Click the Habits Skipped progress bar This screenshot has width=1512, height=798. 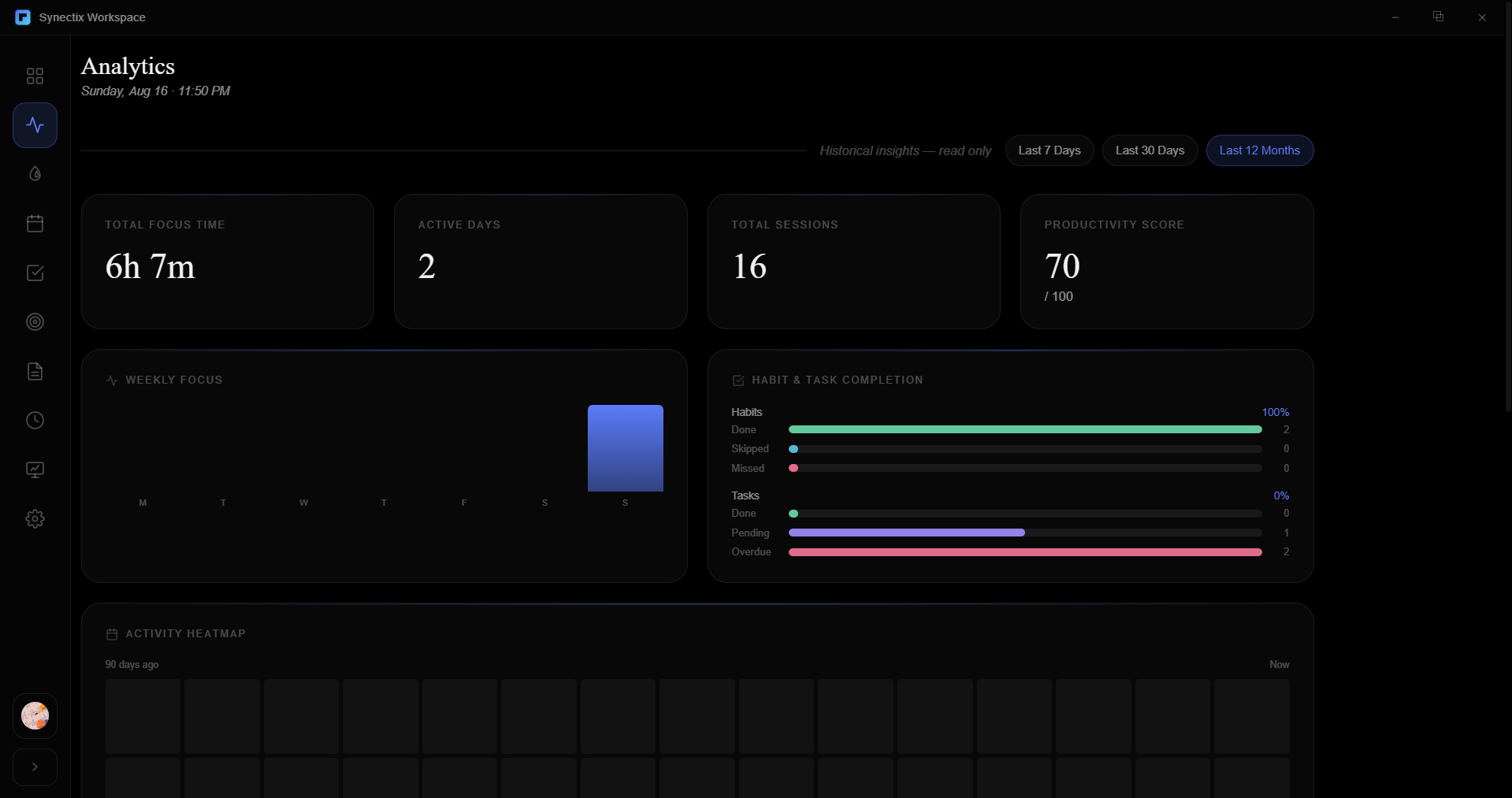(x=1025, y=449)
